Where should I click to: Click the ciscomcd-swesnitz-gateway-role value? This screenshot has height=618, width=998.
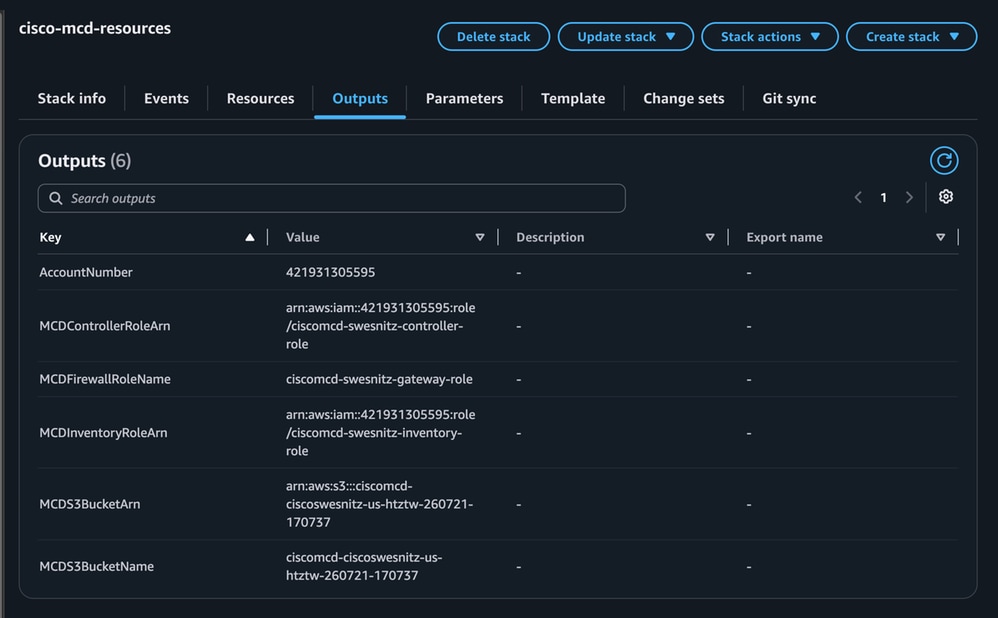pos(379,379)
